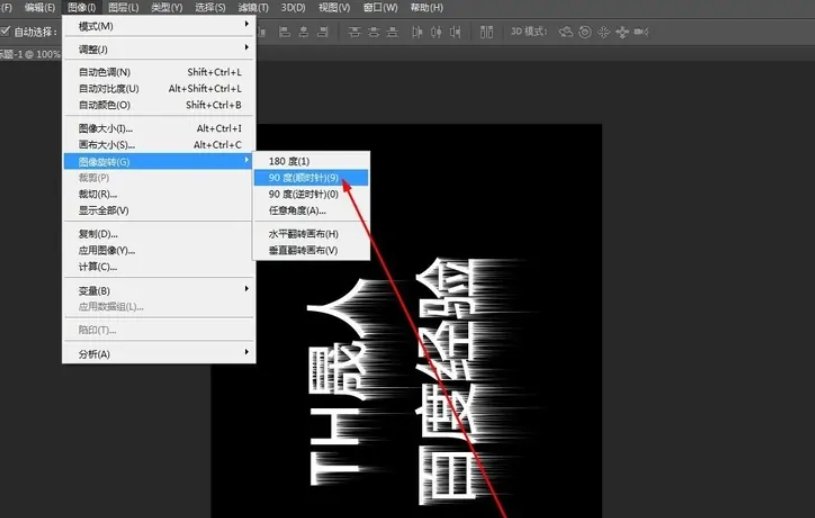Toggle the 自动选择 checkbox
Viewport: 815px width, 518px height.
5,32
